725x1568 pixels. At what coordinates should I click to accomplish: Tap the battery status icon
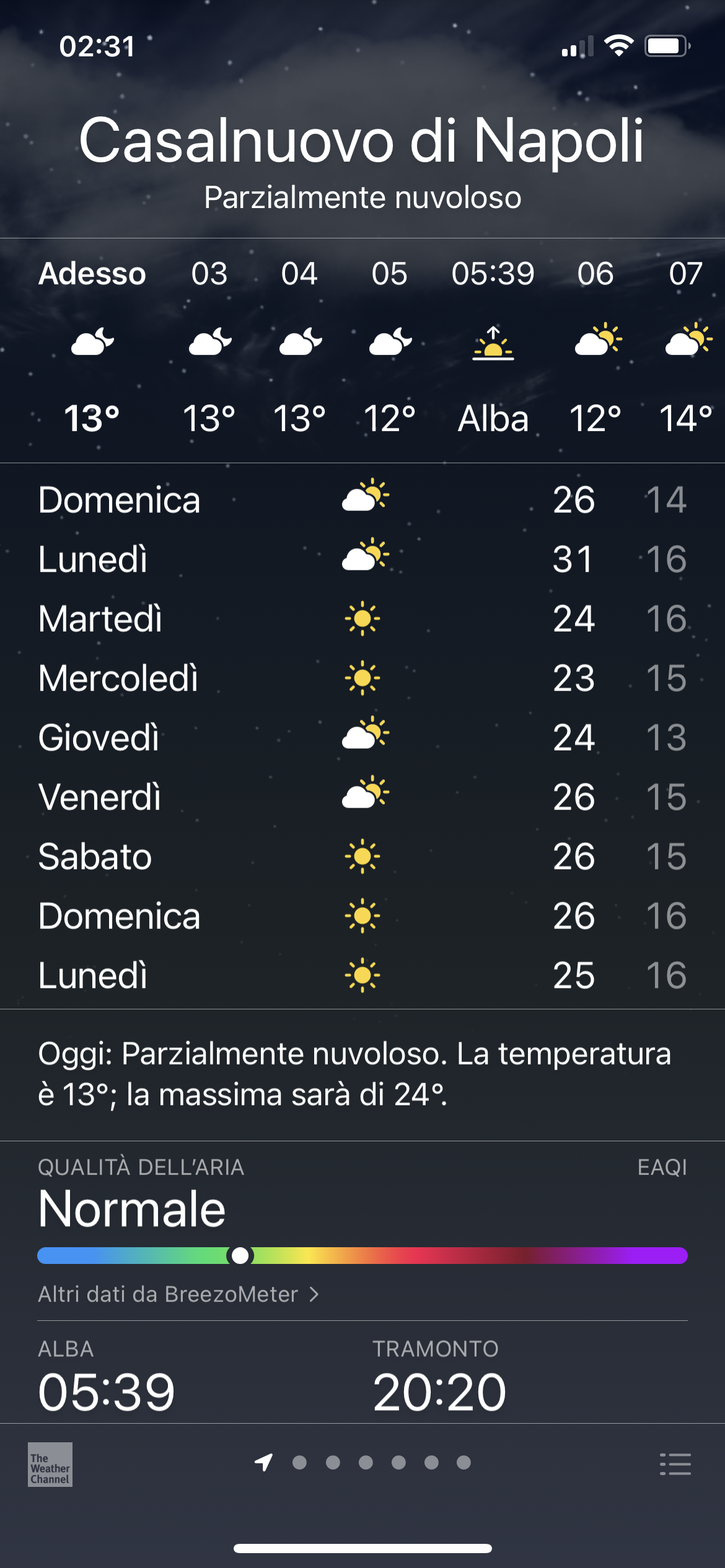pos(667,46)
